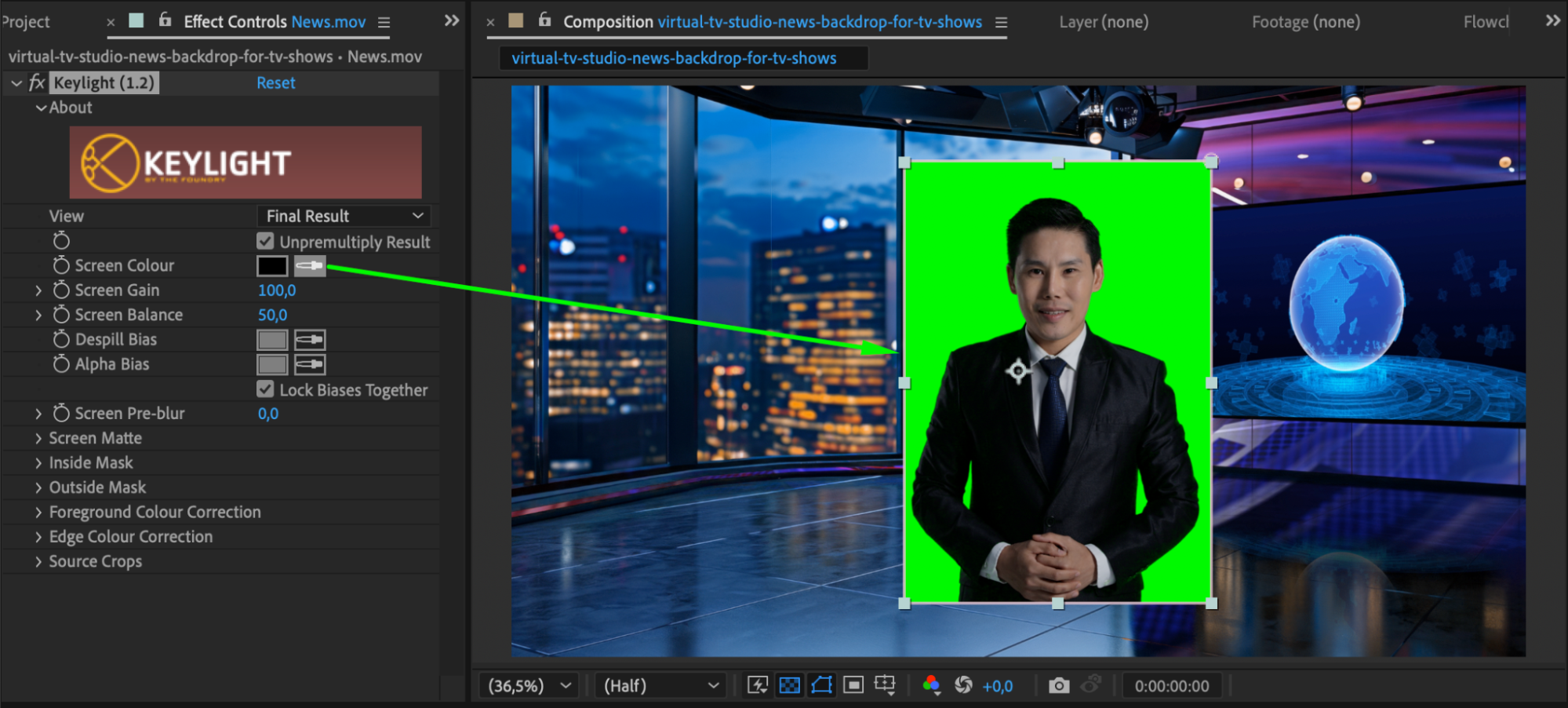Screen dimensions: 1568x708
Task: Open the View dropdown showing Final Result
Action: [344, 216]
